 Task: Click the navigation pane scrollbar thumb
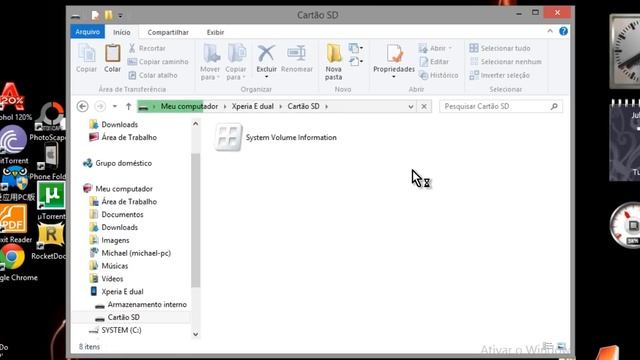coord(196,220)
